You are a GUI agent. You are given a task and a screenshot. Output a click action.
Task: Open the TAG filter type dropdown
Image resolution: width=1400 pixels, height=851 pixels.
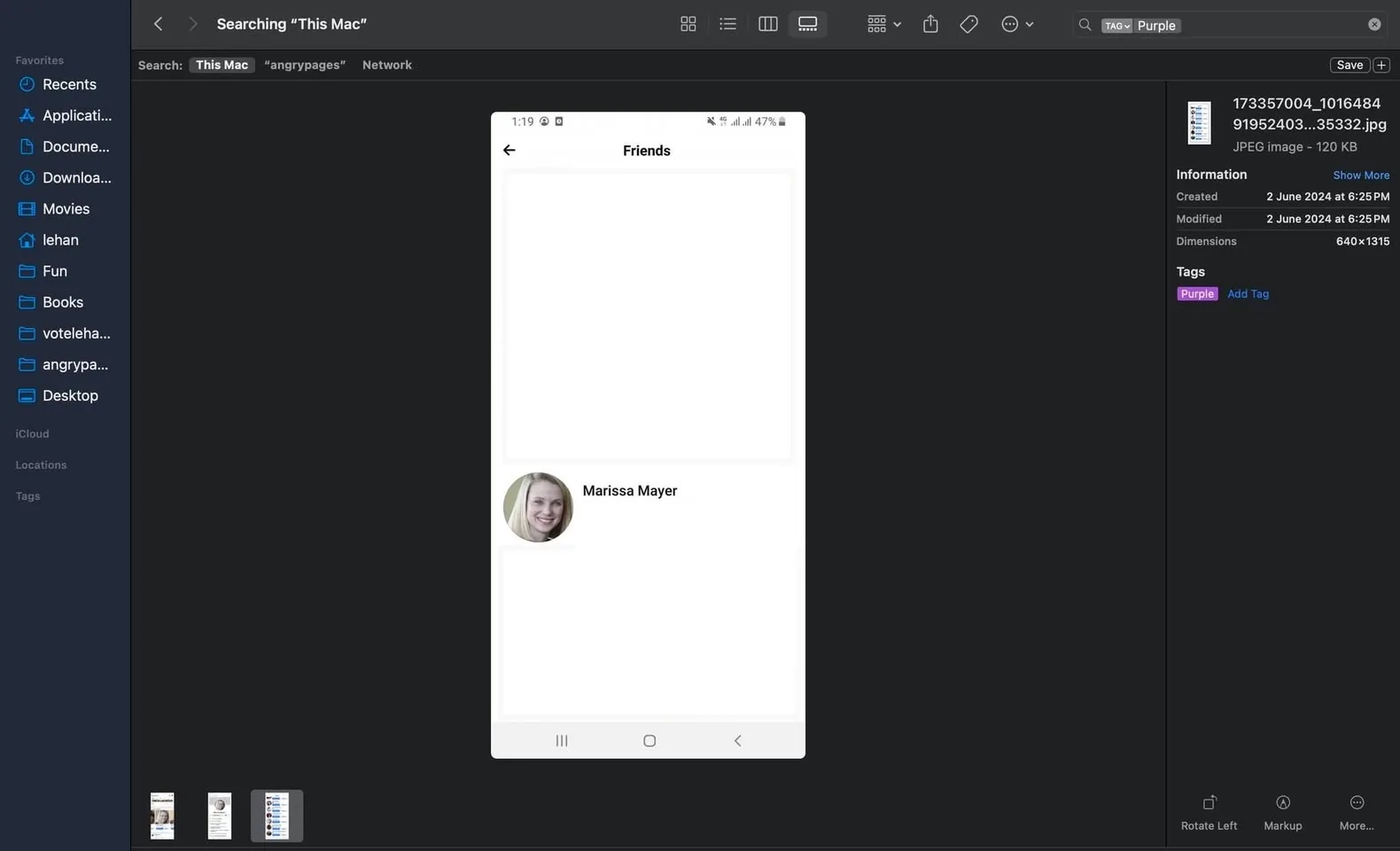pos(1116,26)
